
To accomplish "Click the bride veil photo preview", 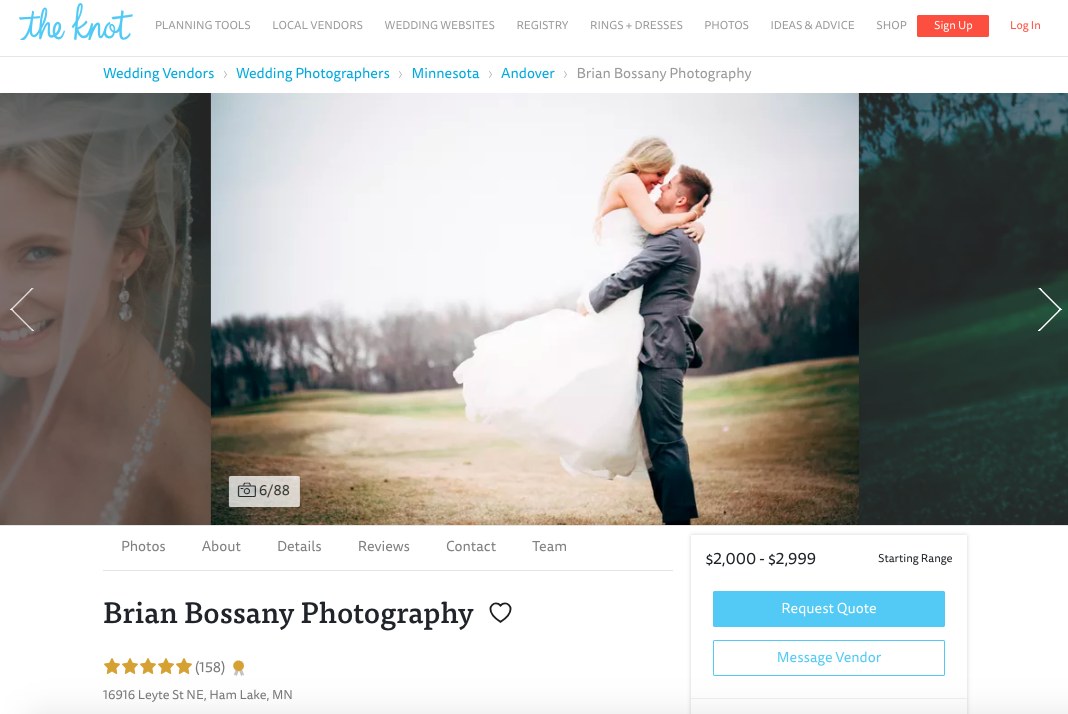I will point(106,309).
